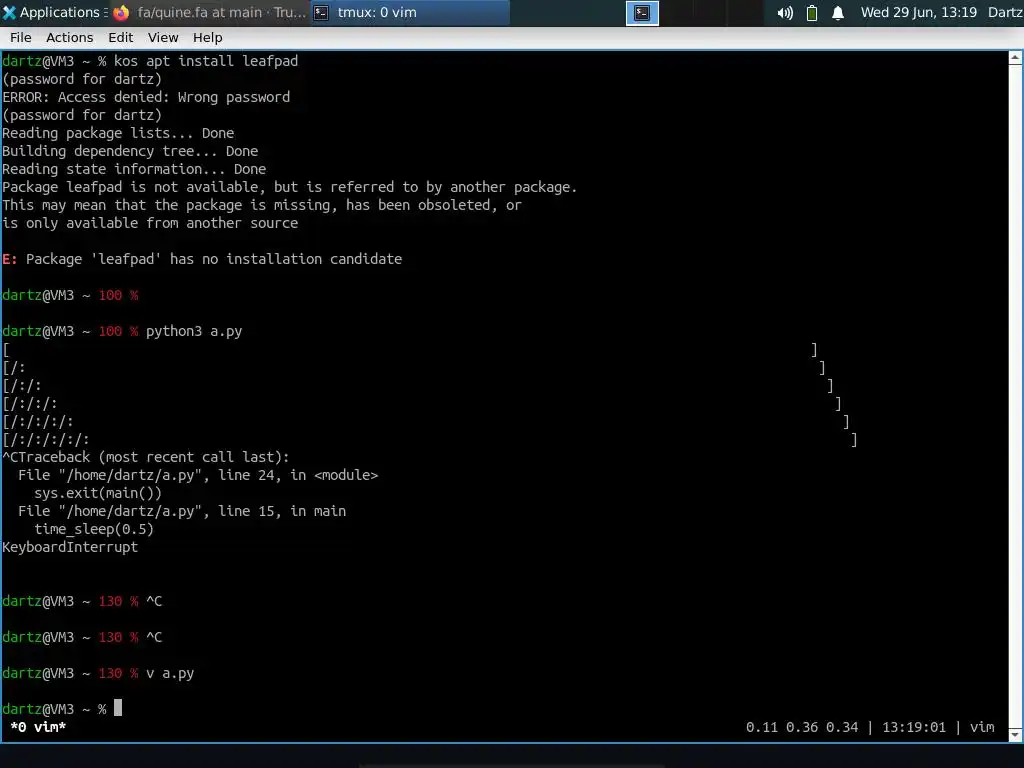Open the volume control icon
The width and height of the screenshot is (1024, 768).
pos(785,13)
